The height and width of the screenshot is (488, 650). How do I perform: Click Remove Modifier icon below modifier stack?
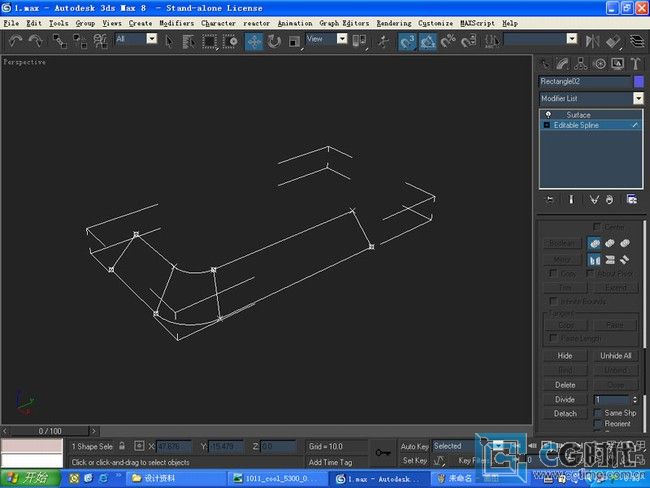point(609,200)
